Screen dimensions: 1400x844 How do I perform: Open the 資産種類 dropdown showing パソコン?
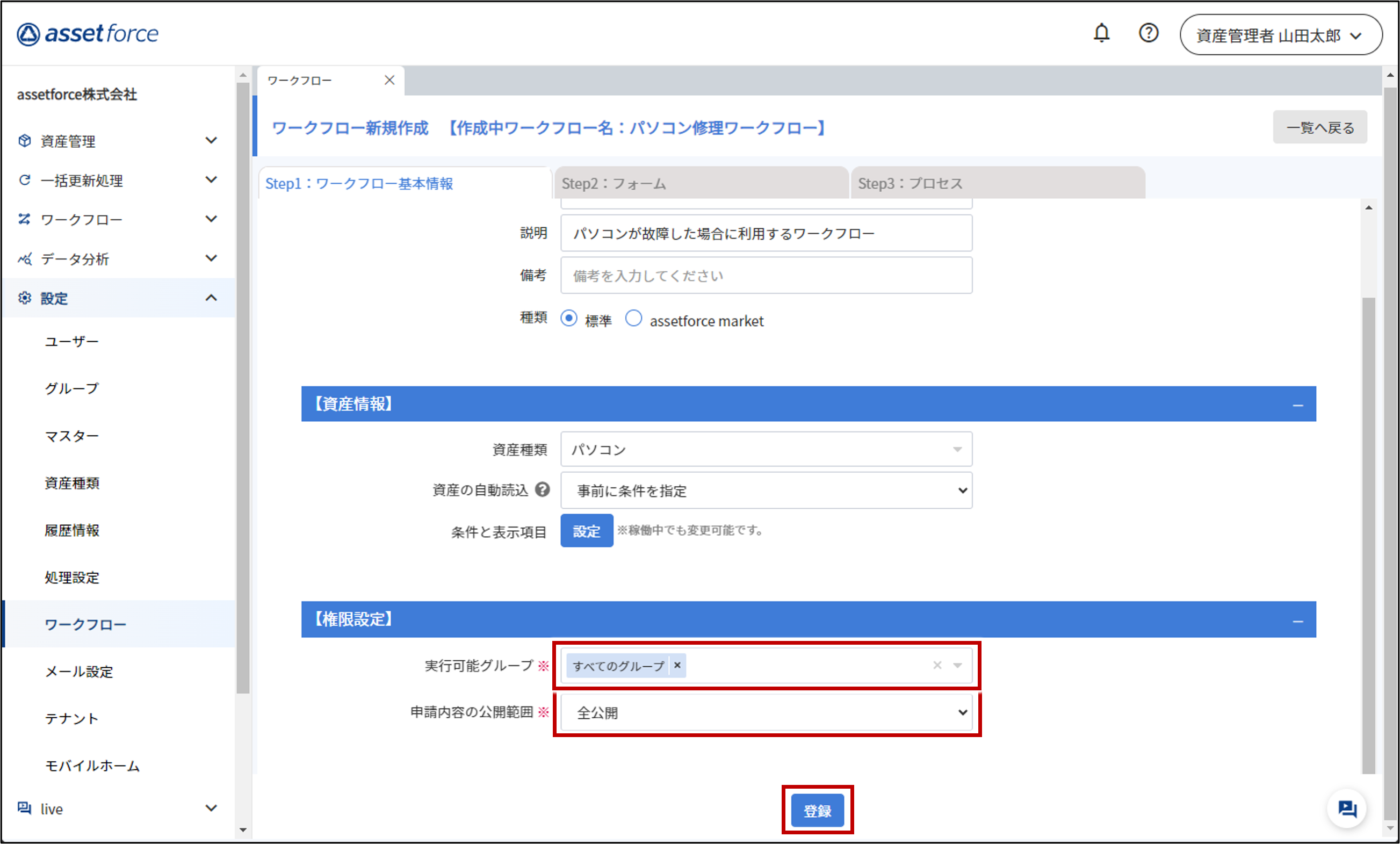coord(766,449)
